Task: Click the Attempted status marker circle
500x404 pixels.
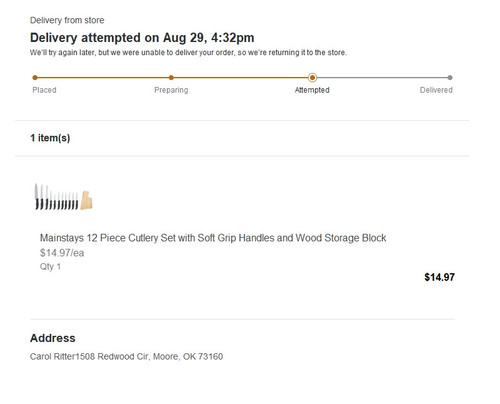Action: pyautogui.click(x=312, y=78)
